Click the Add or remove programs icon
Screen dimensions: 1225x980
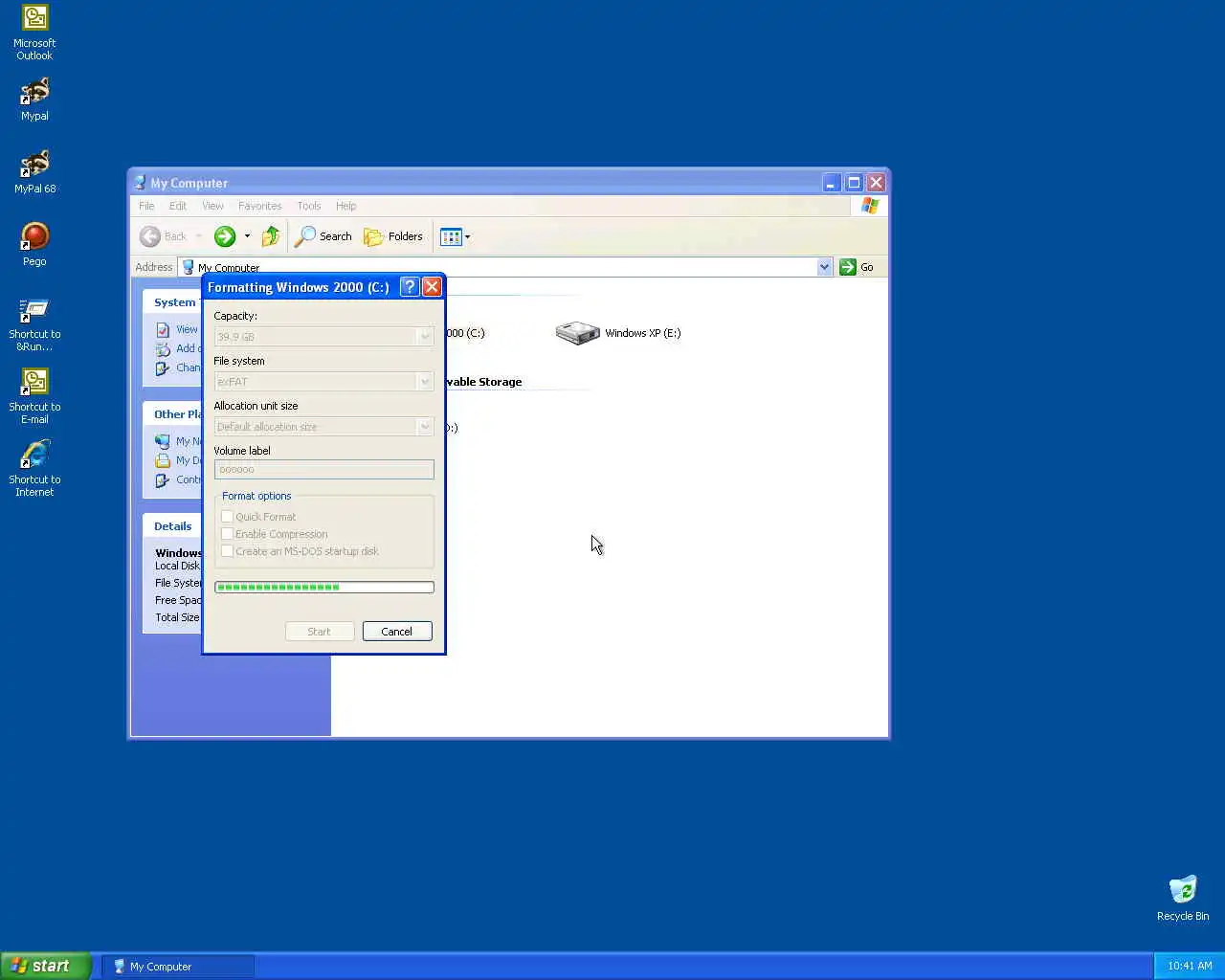163,348
